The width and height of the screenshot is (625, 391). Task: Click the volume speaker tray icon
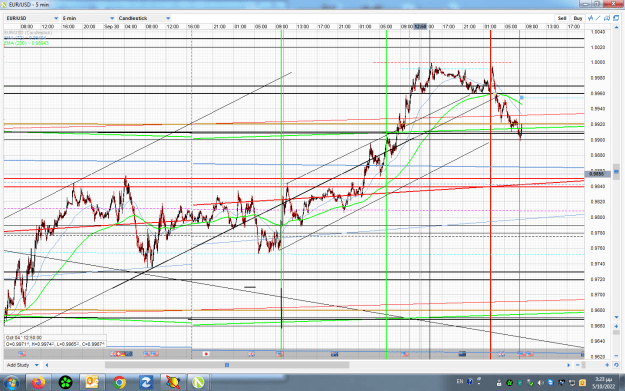[540, 383]
